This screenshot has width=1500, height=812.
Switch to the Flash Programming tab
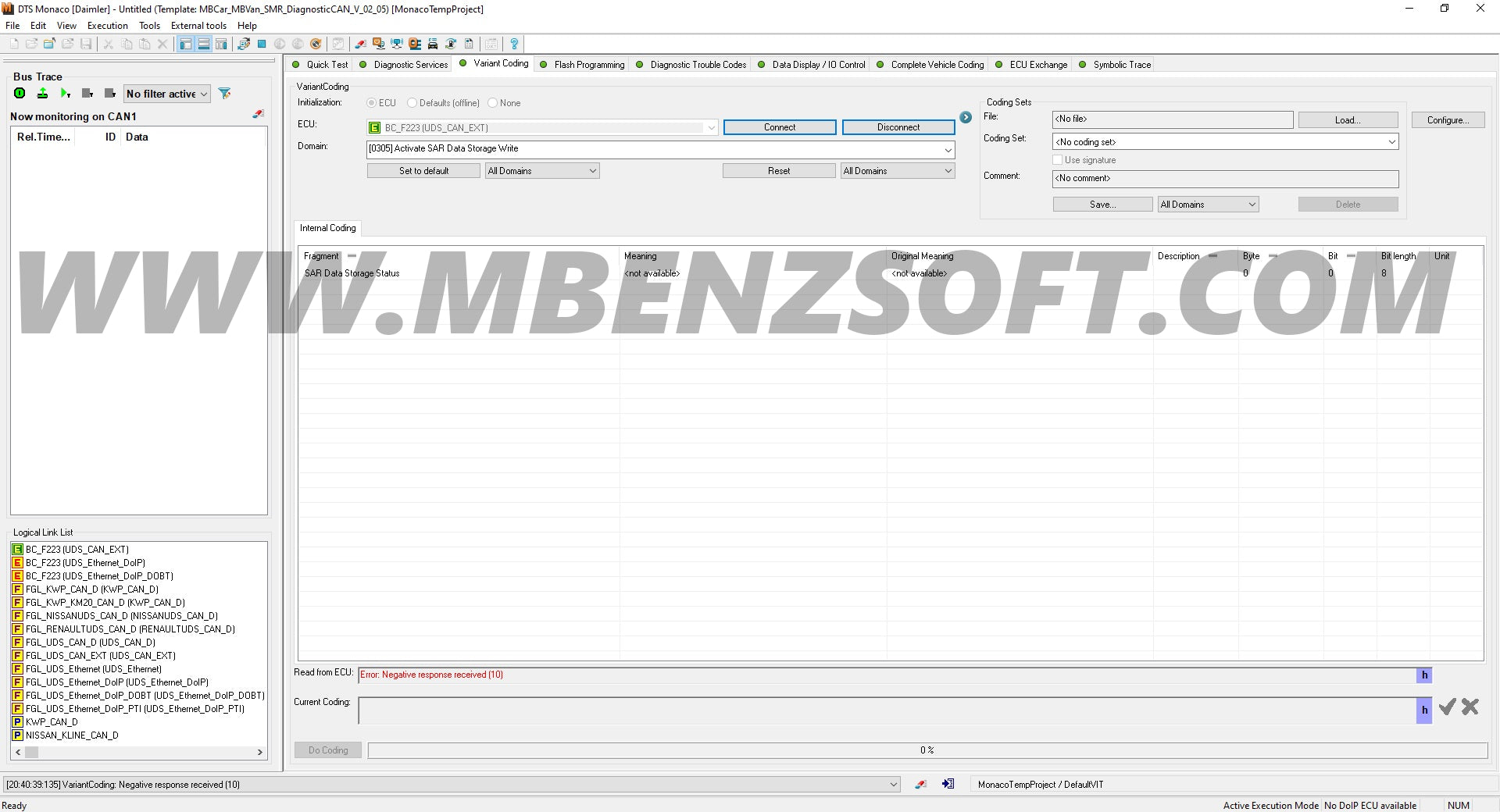583,65
